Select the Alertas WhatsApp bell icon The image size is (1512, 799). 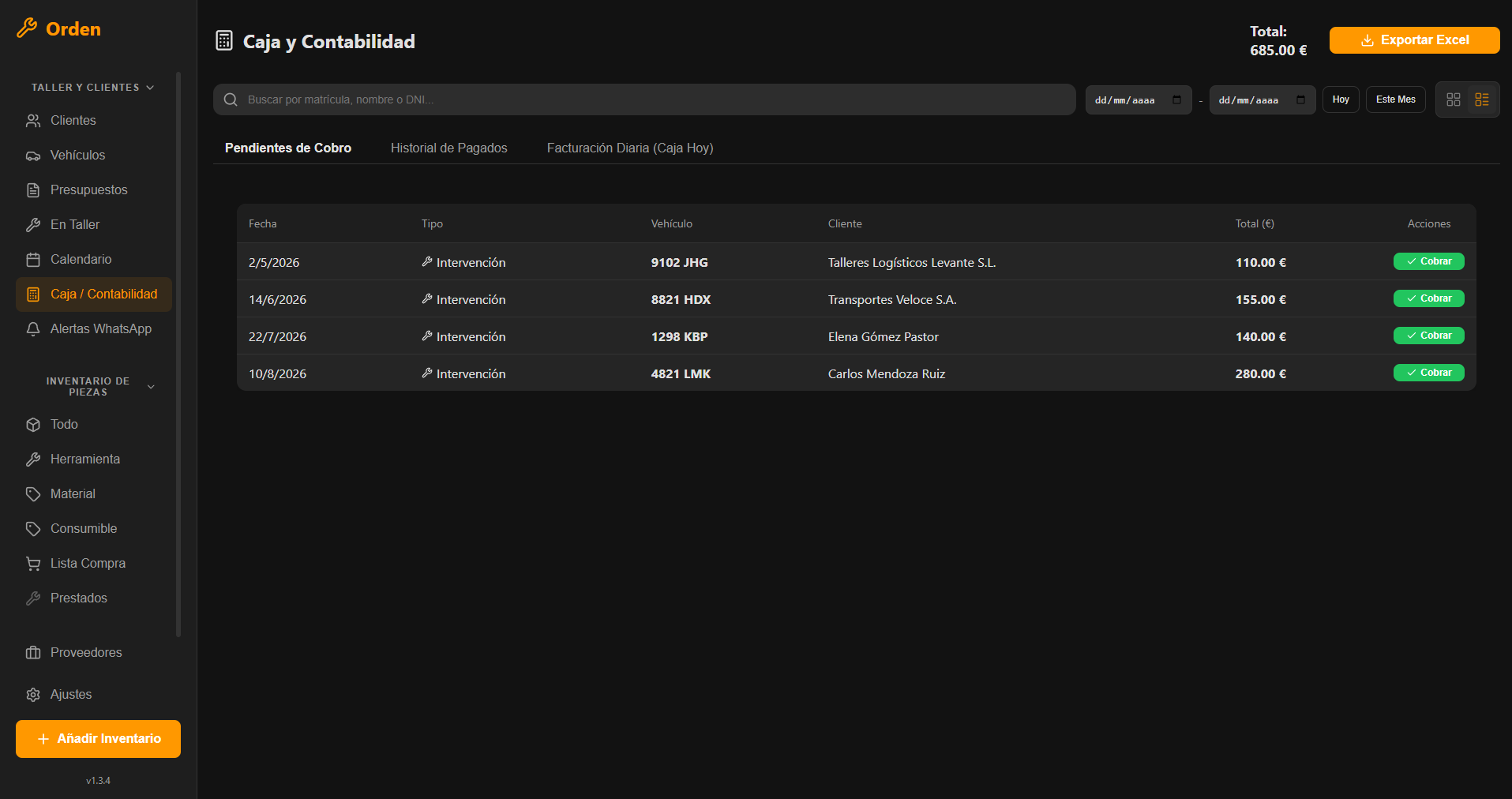pos(33,329)
